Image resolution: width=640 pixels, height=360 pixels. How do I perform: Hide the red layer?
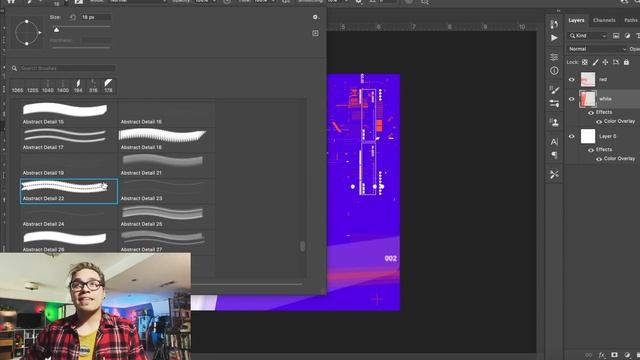(x=571, y=80)
